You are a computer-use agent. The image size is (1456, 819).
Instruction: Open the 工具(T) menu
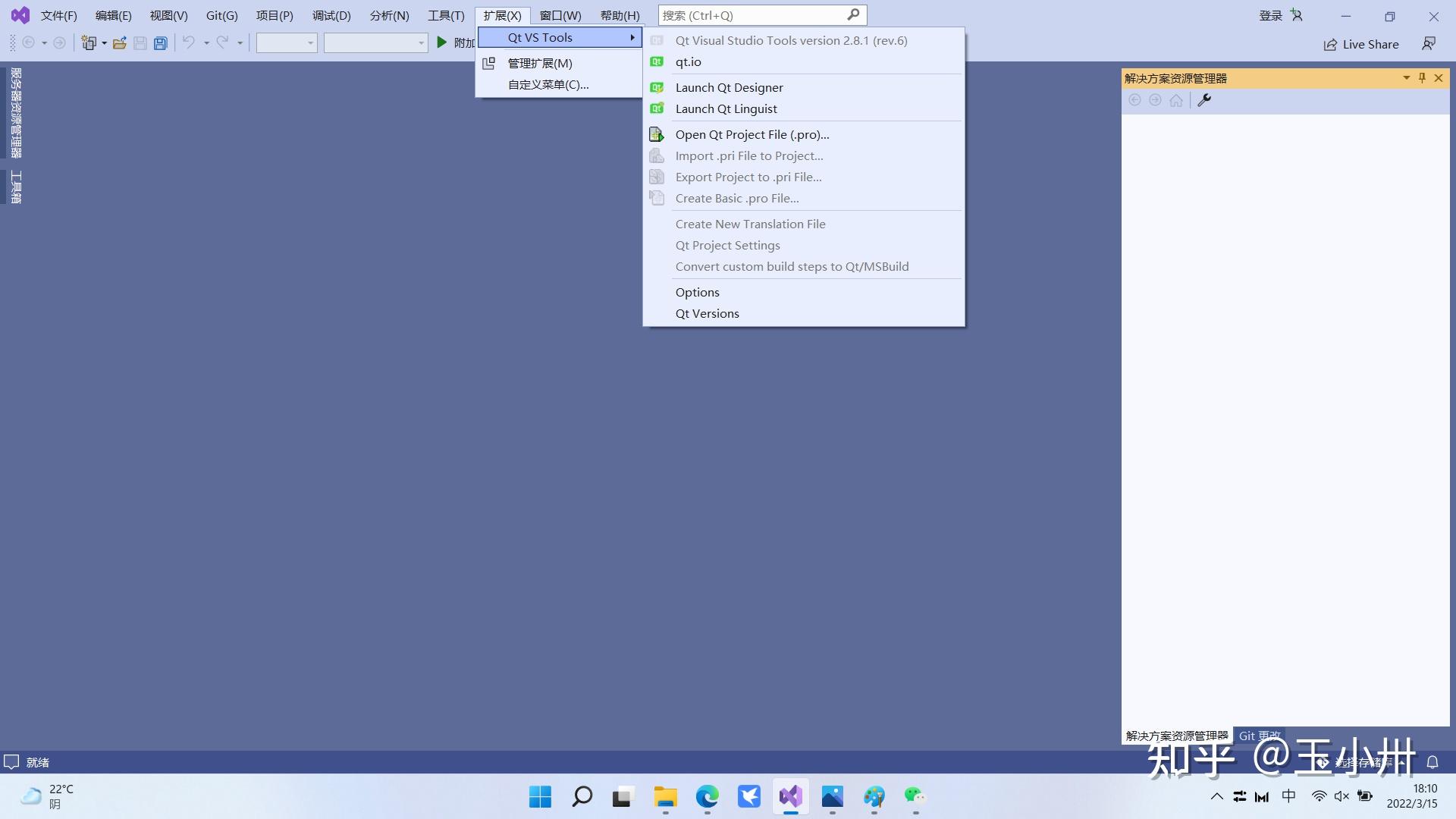coord(446,15)
